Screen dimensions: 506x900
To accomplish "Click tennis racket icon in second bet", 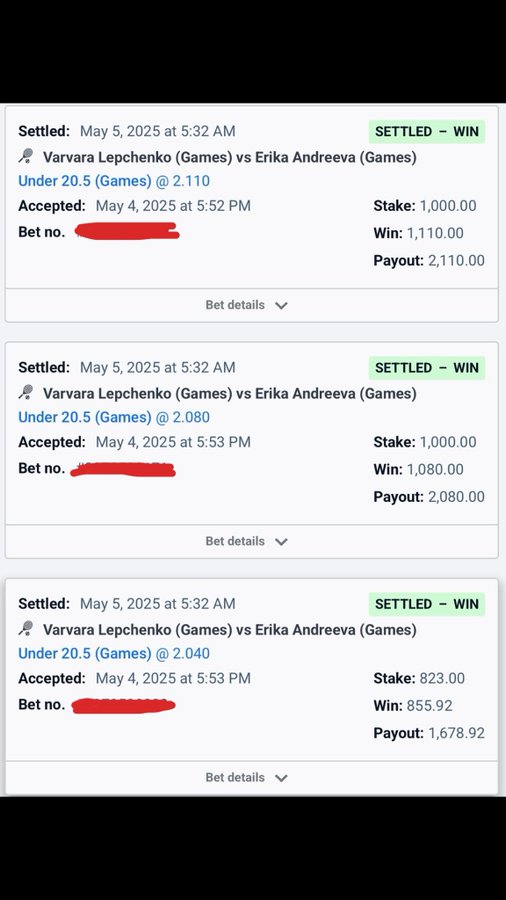I will tap(26, 393).
